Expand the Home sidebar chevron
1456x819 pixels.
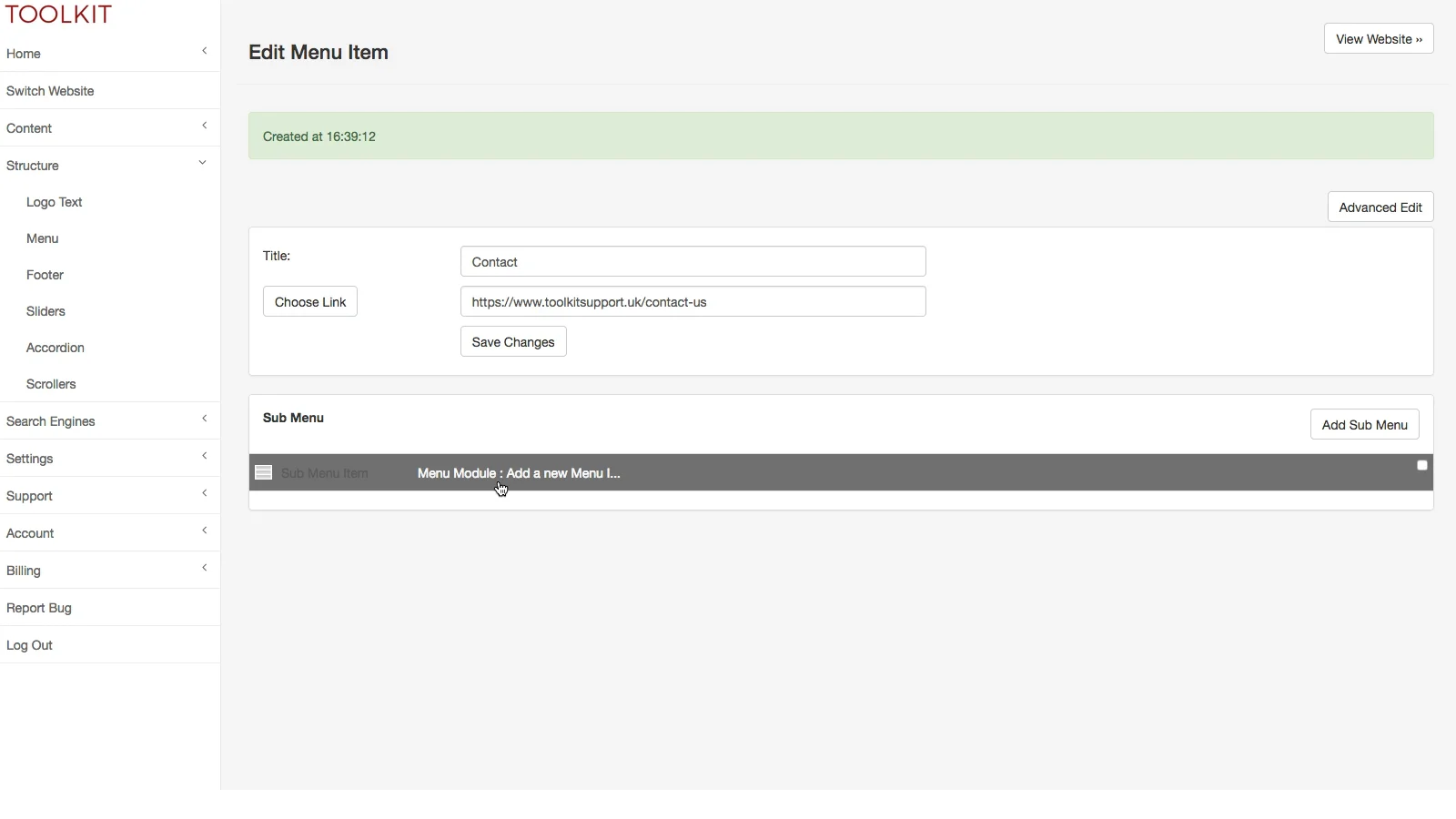click(204, 51)
